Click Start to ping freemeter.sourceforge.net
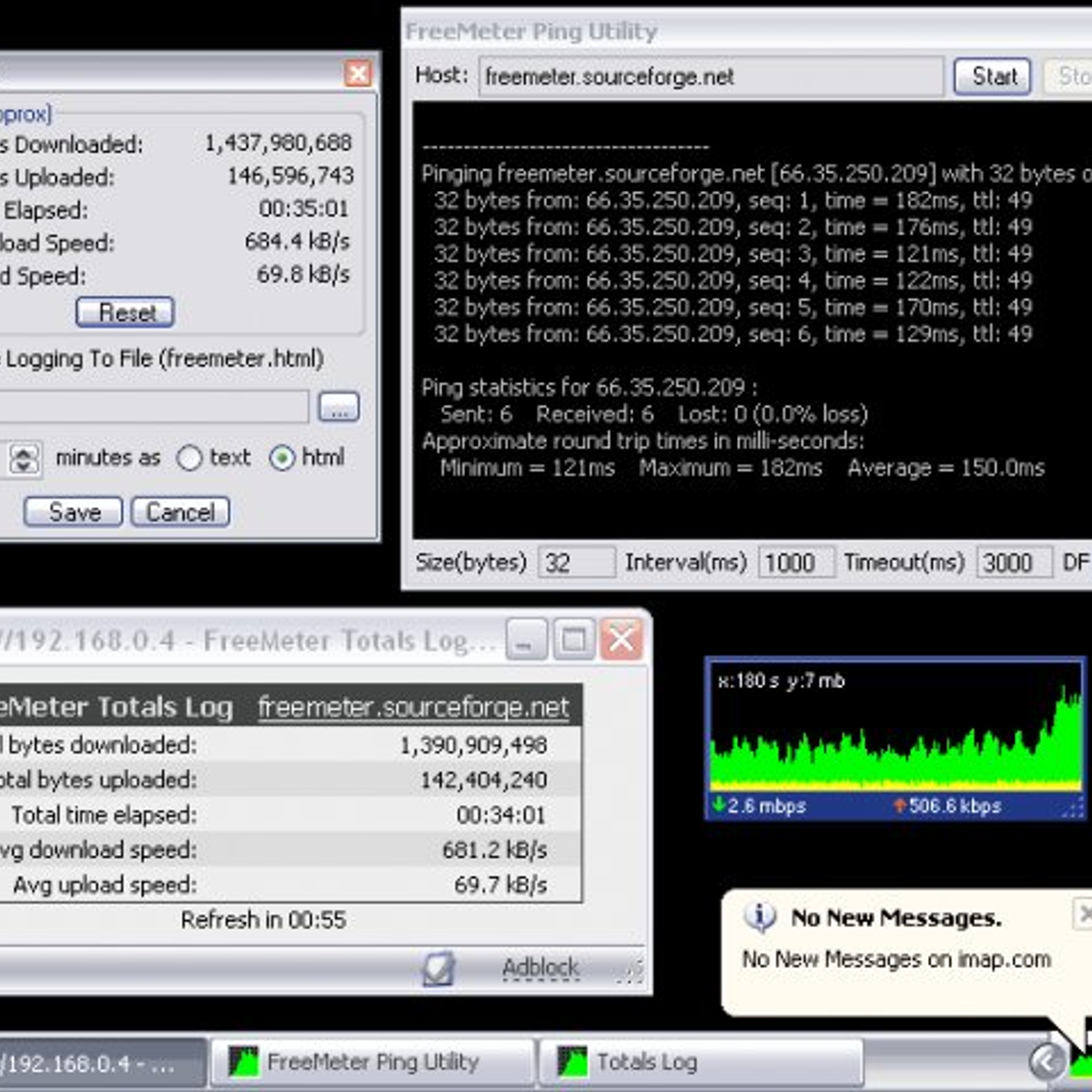Screen dimensions: 1092x1092 (991, 76)
